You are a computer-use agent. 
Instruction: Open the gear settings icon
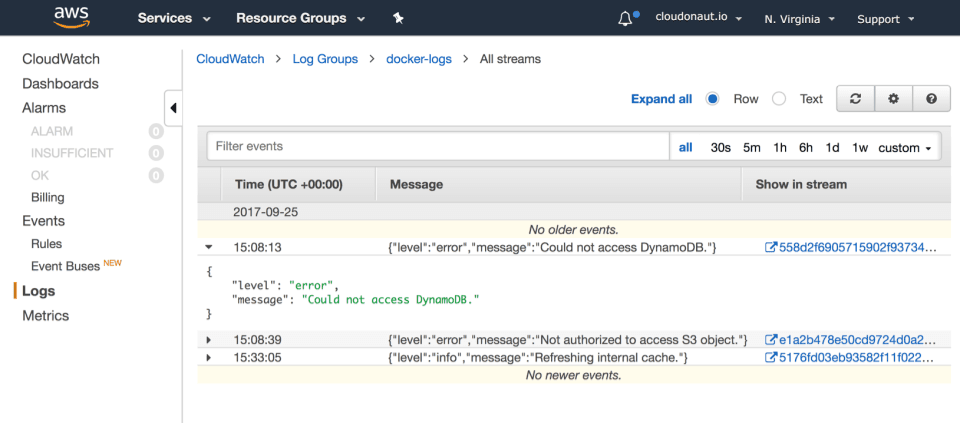893,99
